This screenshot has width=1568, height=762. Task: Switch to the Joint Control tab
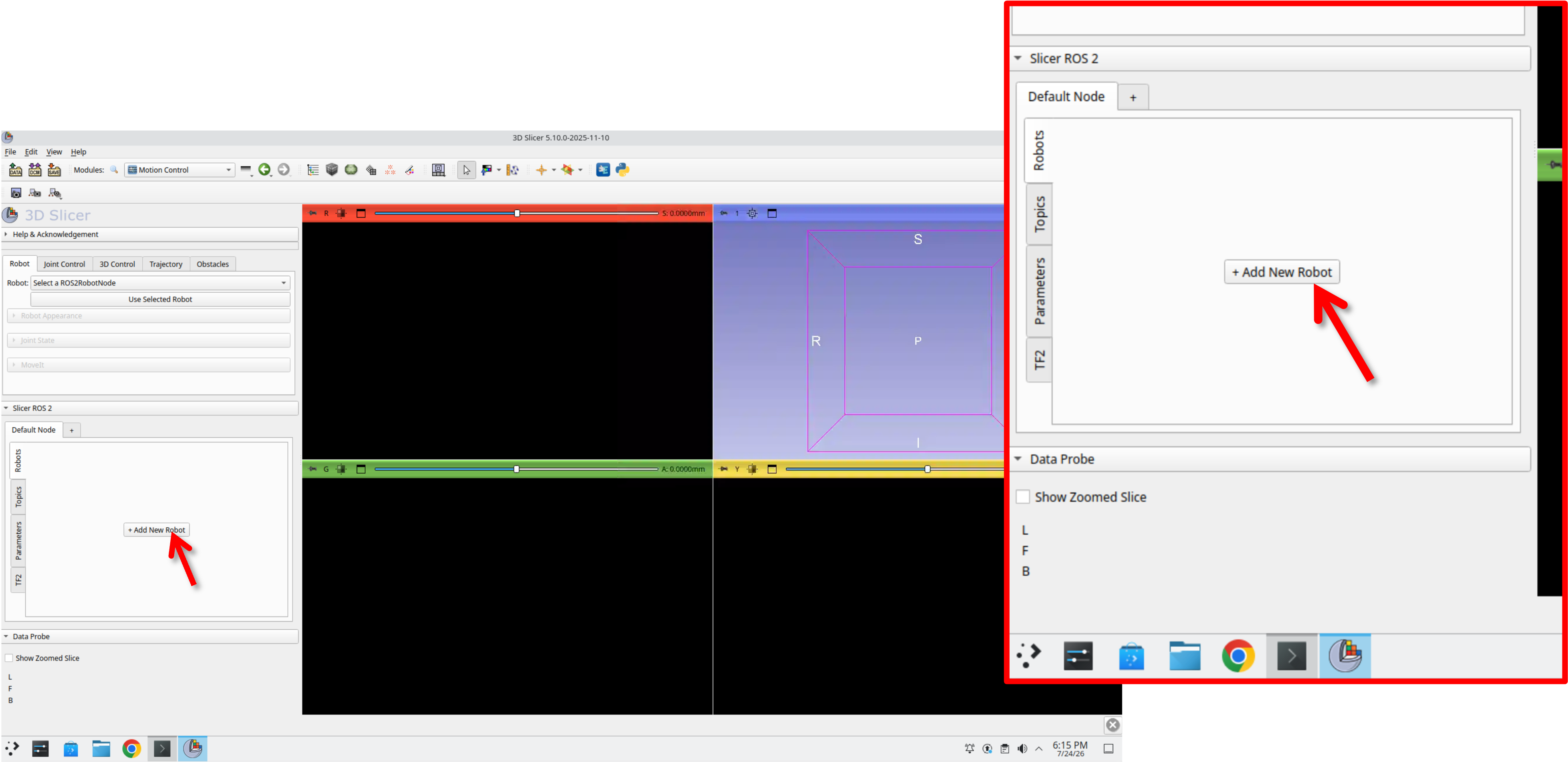[64, 264]
